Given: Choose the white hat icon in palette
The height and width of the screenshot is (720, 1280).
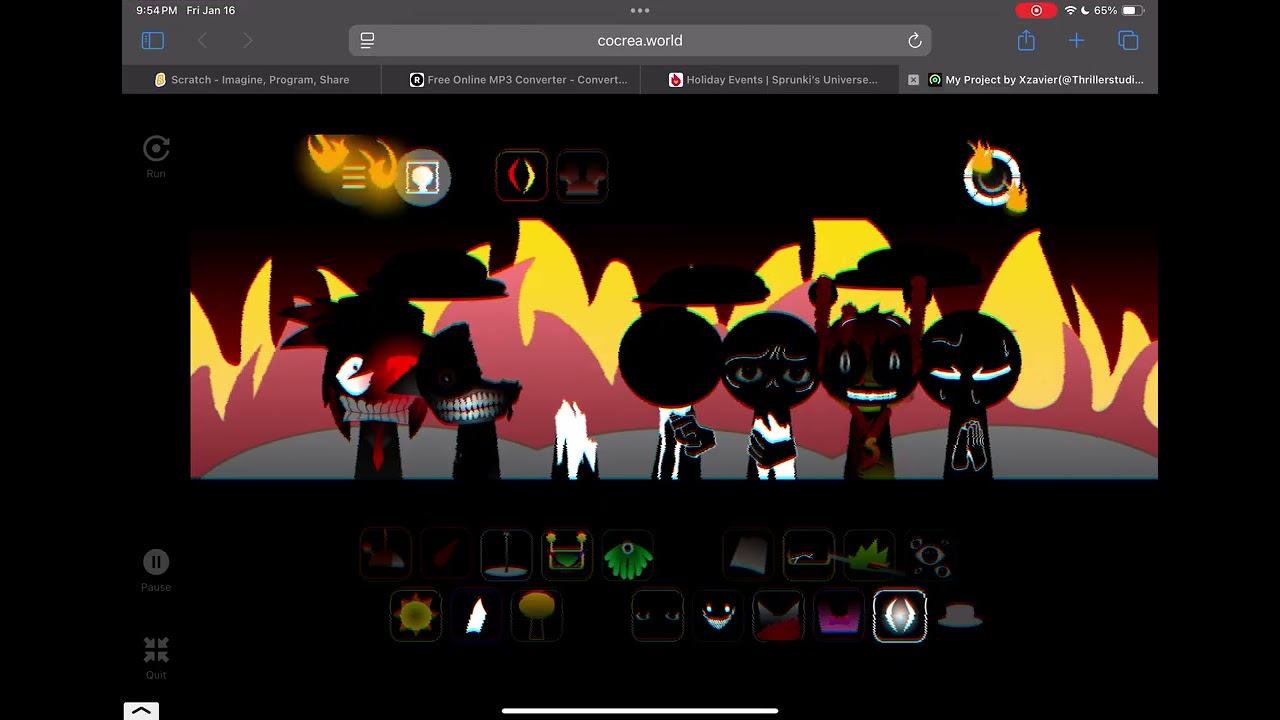Looking at the screenshot, I should (960, 615).
